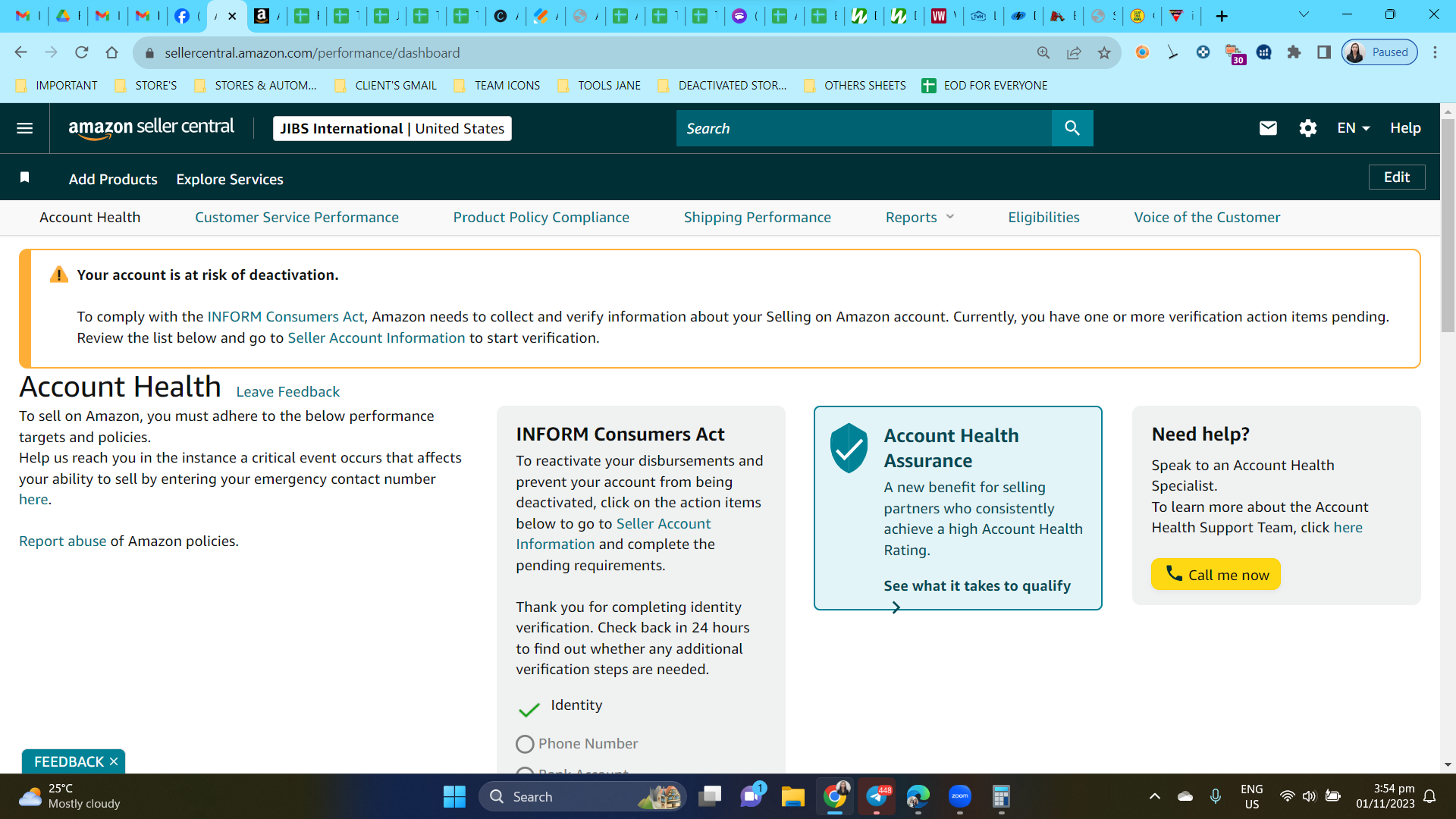Open Zoom from the taskbar
The height and width of the screenshot is (819, 1456).
click(960, 796)
